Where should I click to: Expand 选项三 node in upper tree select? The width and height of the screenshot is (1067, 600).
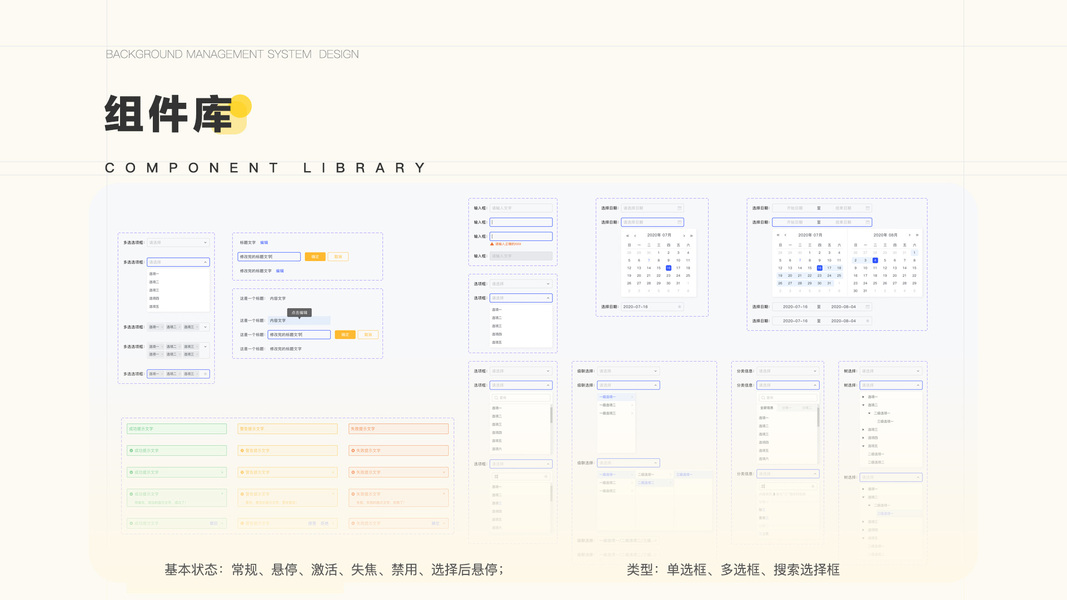pyautogui.click(x=864, y=429)
